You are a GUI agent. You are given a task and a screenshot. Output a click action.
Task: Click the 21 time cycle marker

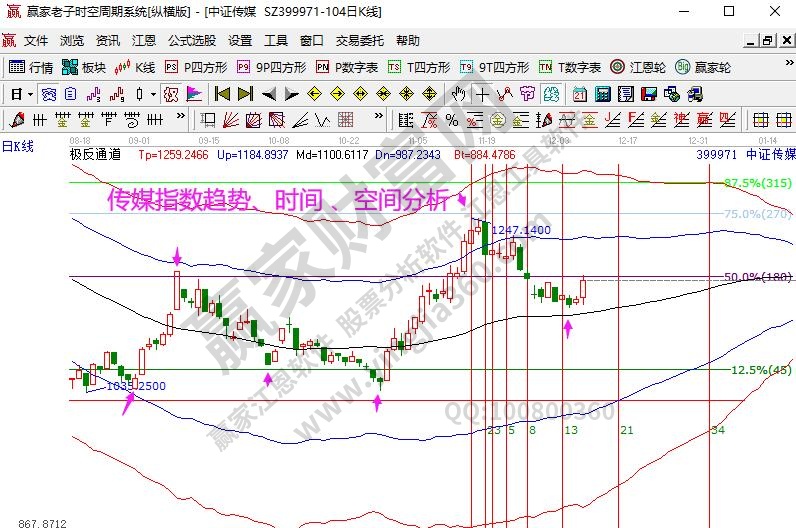point(627,429)
